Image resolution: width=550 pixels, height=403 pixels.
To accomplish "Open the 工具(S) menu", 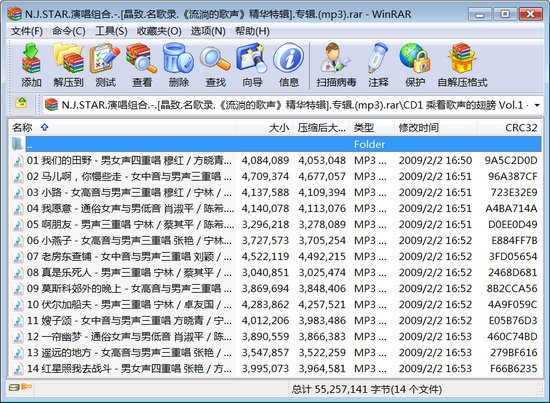I will click(111, 31).
